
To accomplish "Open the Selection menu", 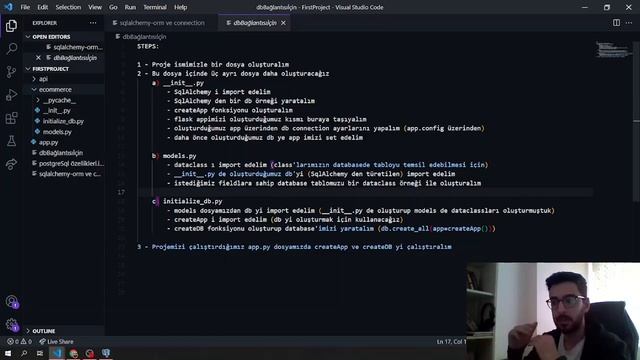I will coord(68,7).
